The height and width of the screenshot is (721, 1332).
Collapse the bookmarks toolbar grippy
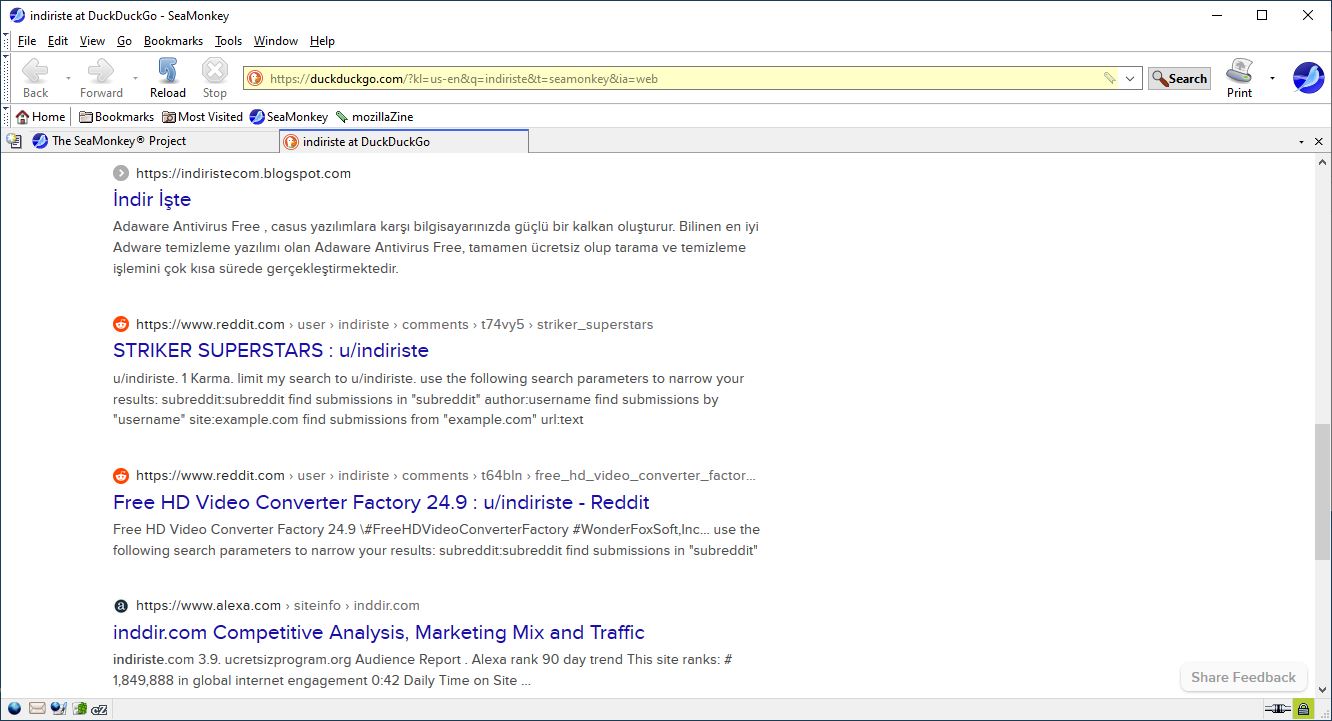[x=6, y=117]
